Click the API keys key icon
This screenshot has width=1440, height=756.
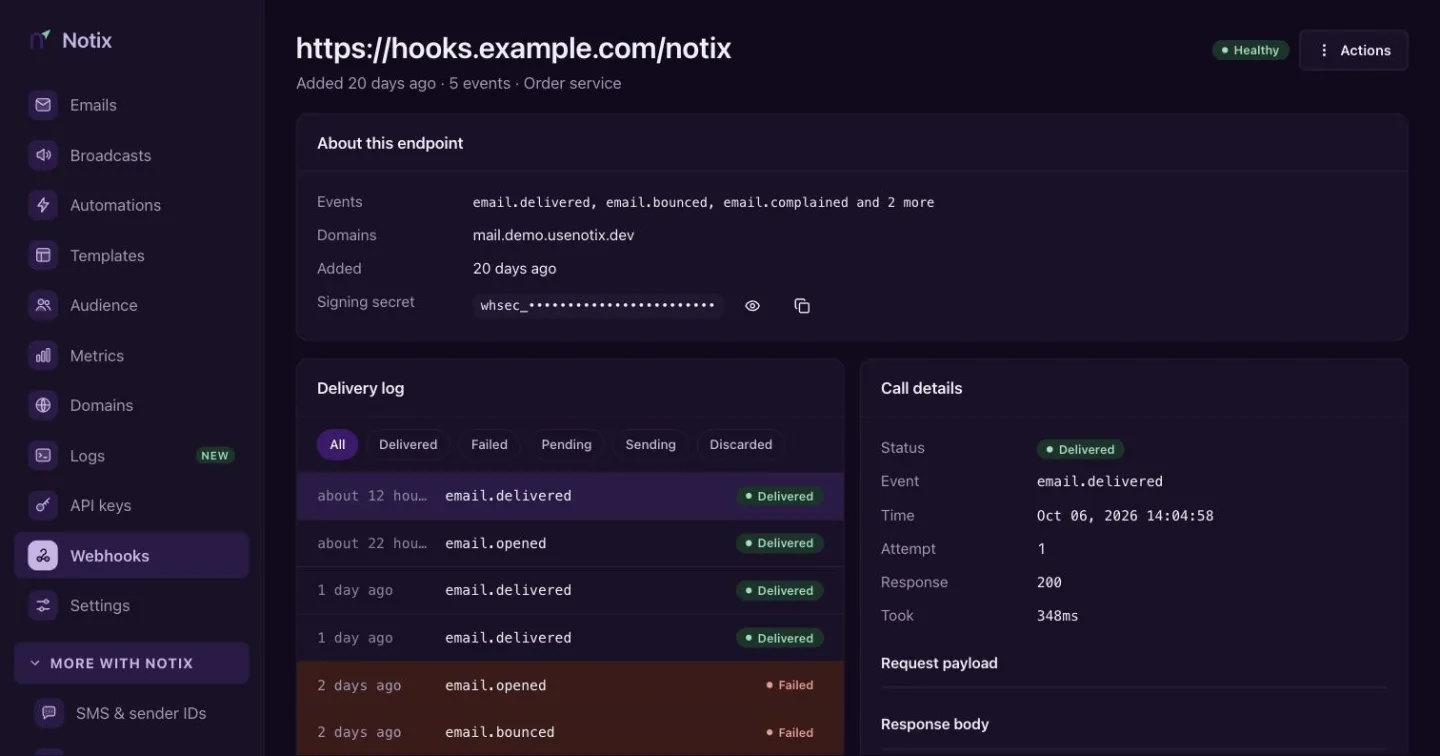(43, 505)
